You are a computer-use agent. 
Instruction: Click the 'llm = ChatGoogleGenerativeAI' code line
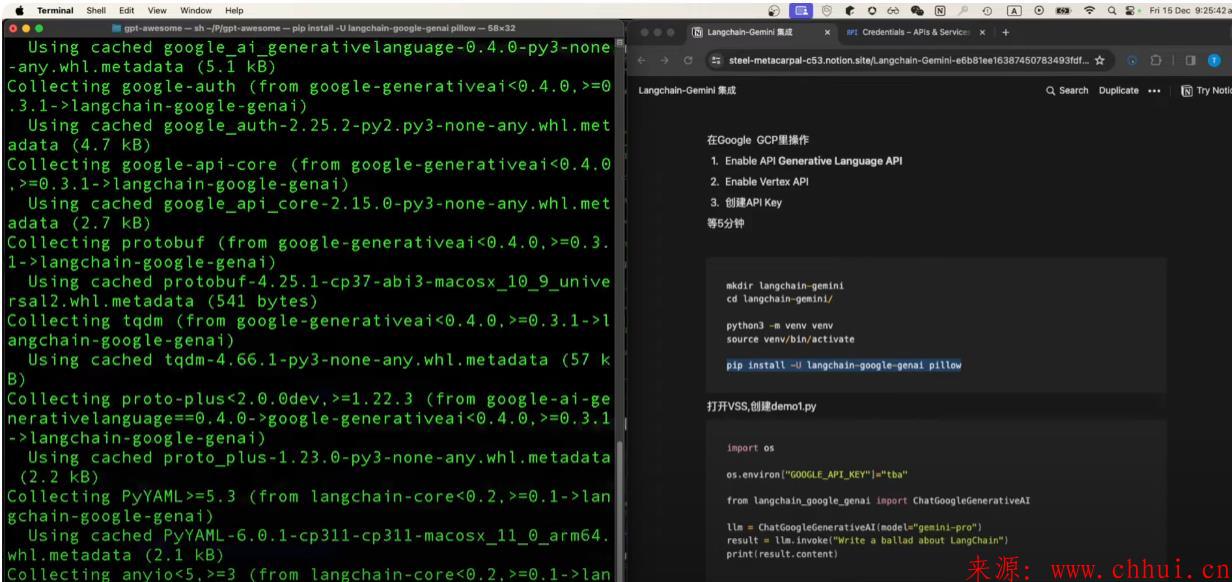854,527
